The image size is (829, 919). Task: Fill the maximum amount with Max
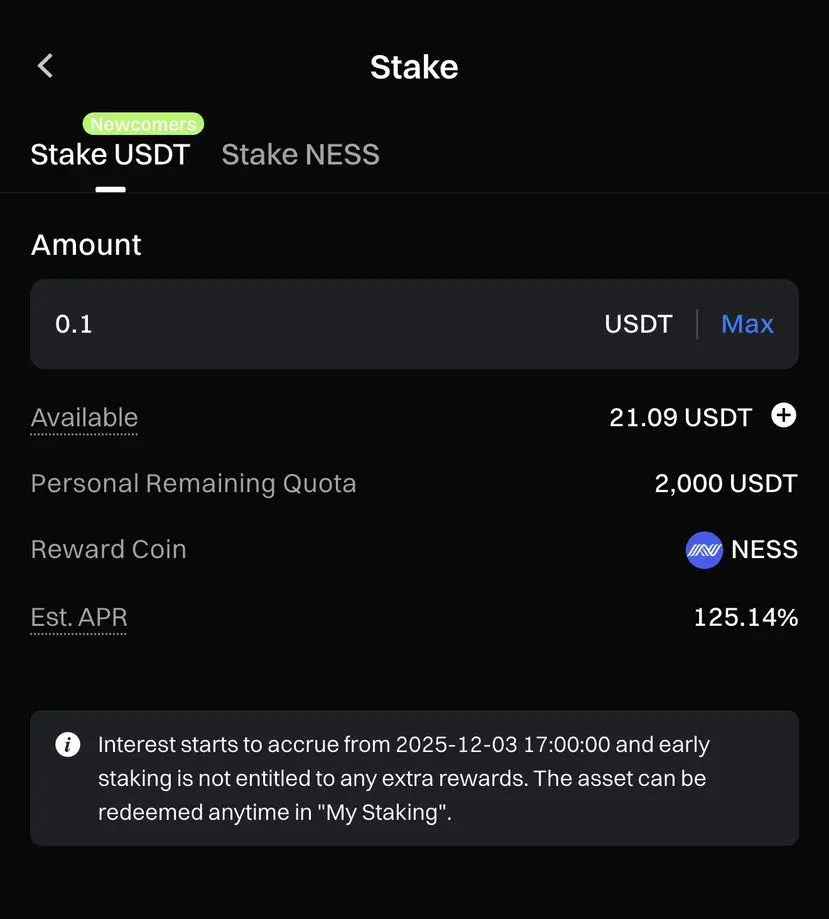747,324
